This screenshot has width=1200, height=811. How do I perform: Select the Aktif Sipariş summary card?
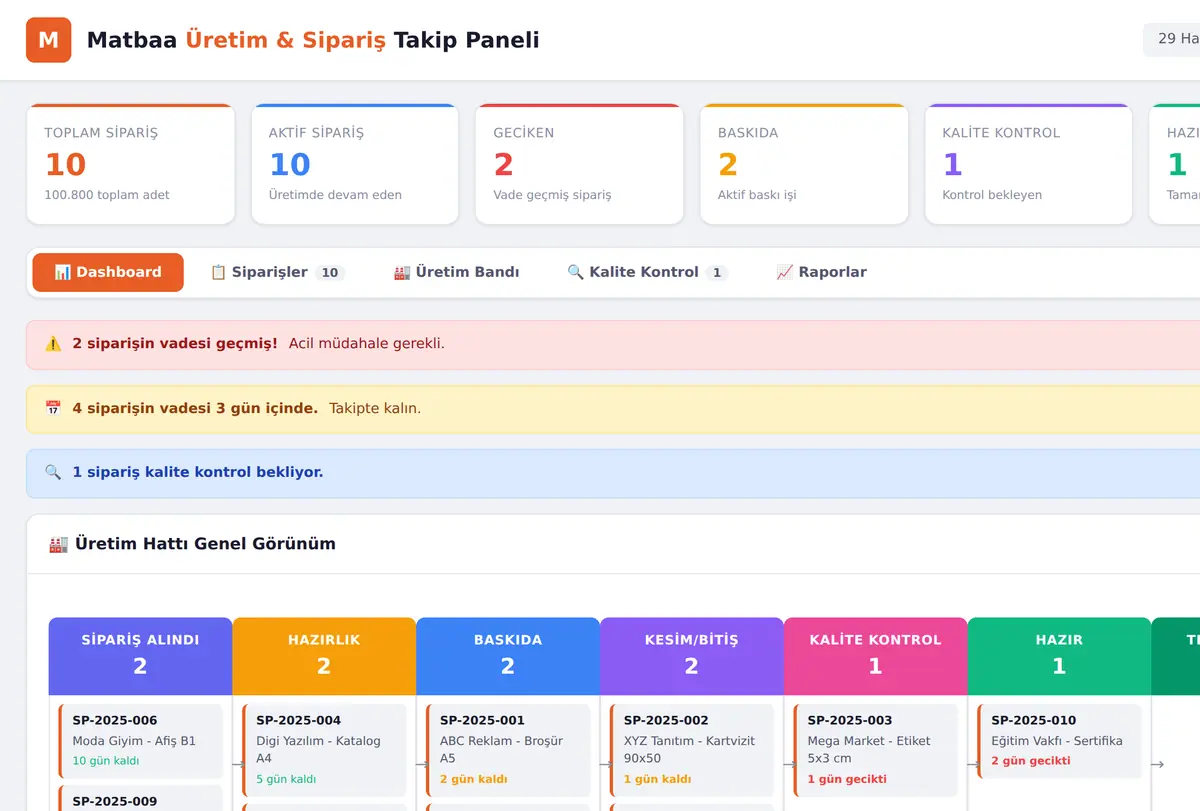tap(355, 164)
